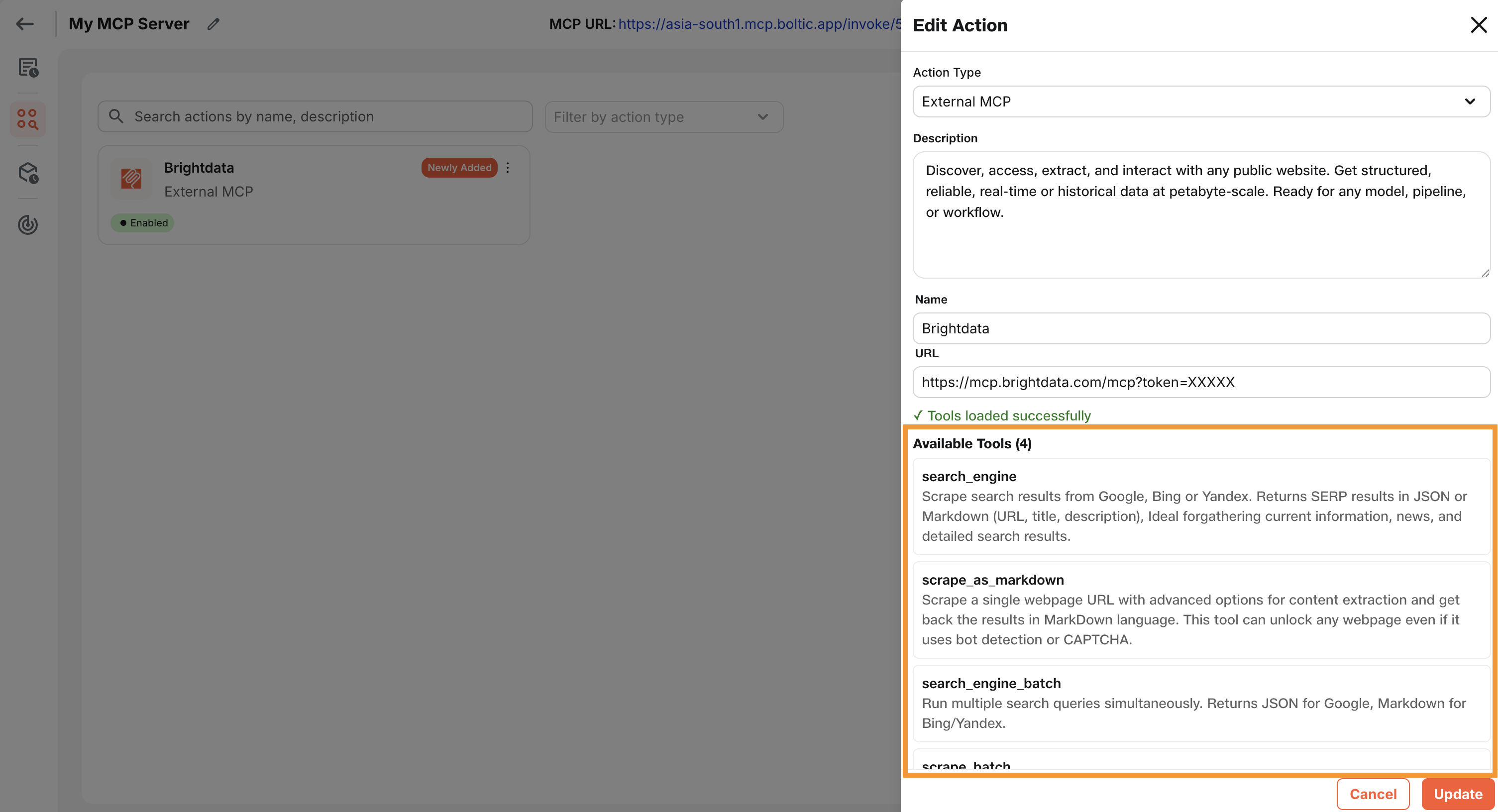This screenshot has width=1498, height=812.
Task: Open the logs sidebar icon
Action: (28, 68)
